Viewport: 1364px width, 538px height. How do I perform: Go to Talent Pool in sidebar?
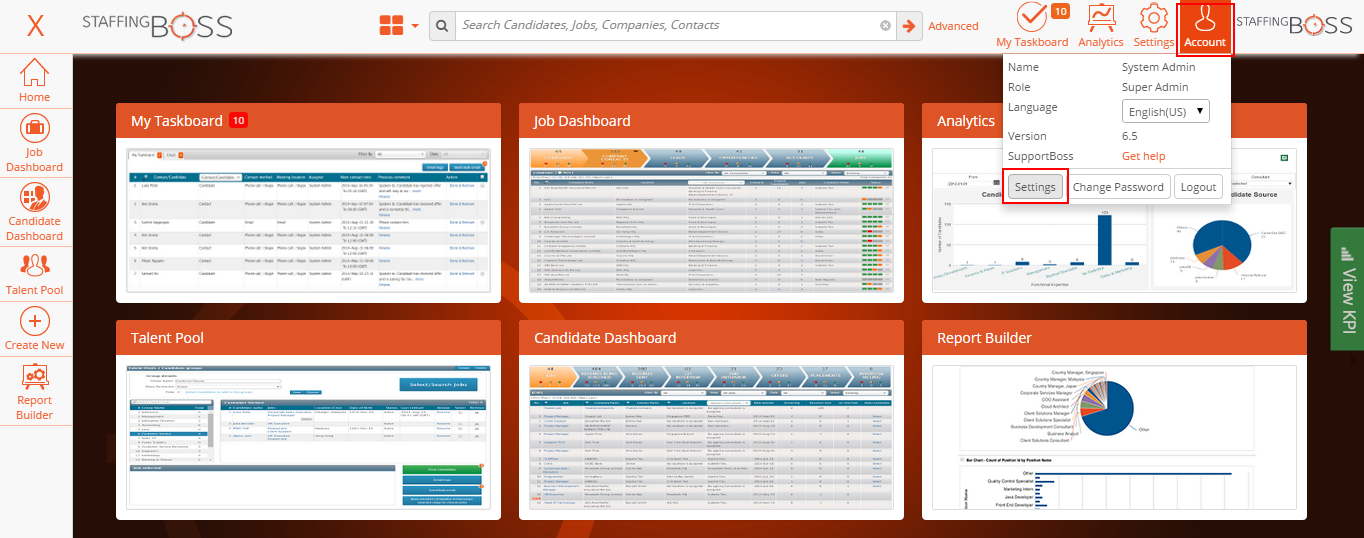pos(35,274)
